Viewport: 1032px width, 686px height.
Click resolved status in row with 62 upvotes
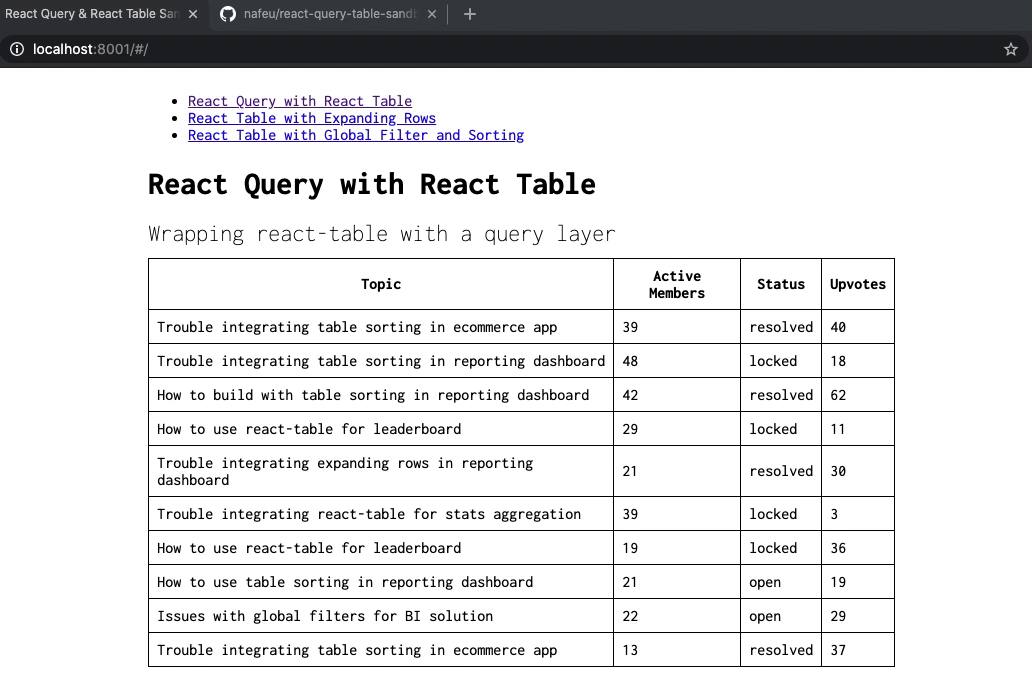pyautogui.click(x=781, y=395)
